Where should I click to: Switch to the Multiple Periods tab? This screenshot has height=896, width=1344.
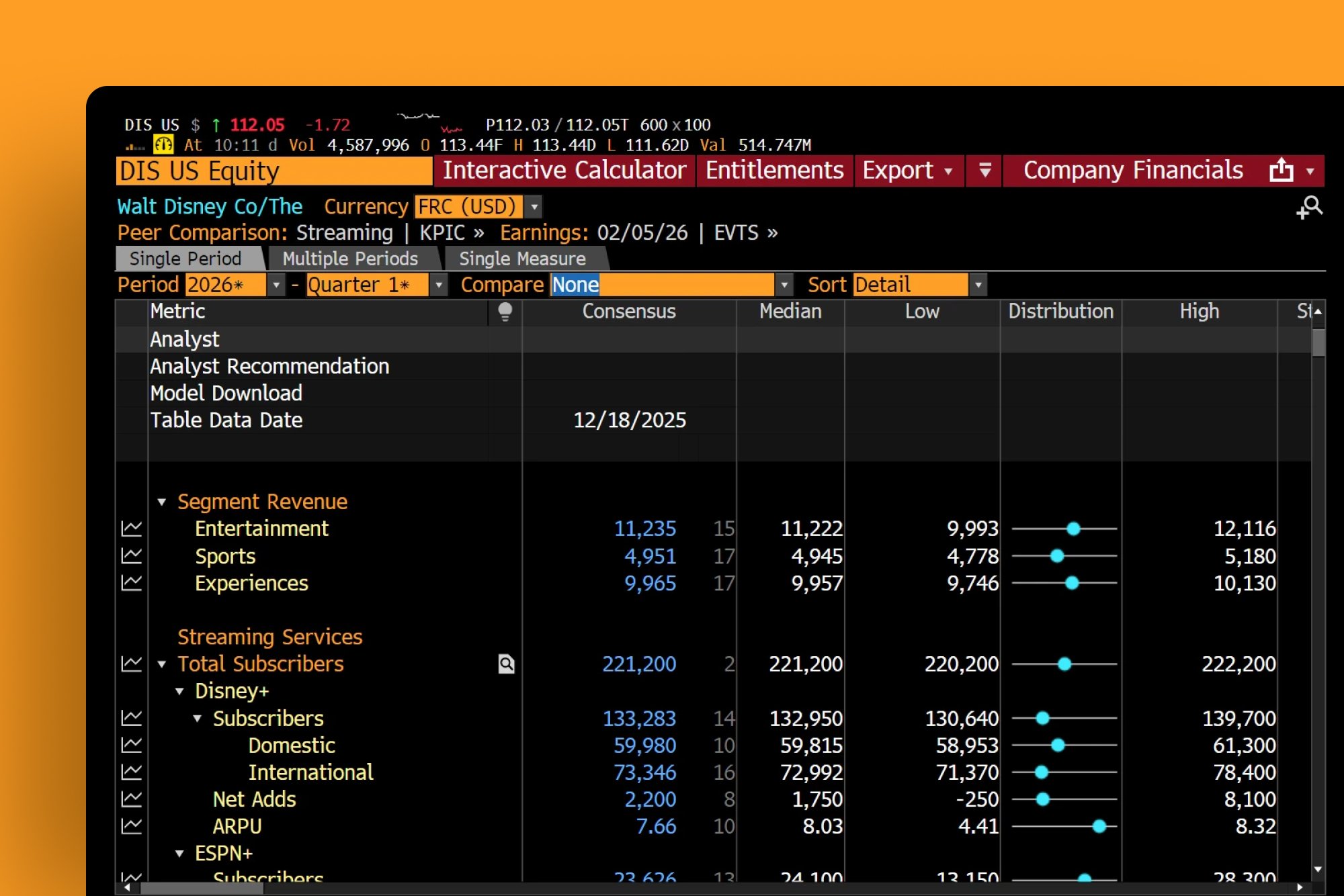(x=350, y=258)
